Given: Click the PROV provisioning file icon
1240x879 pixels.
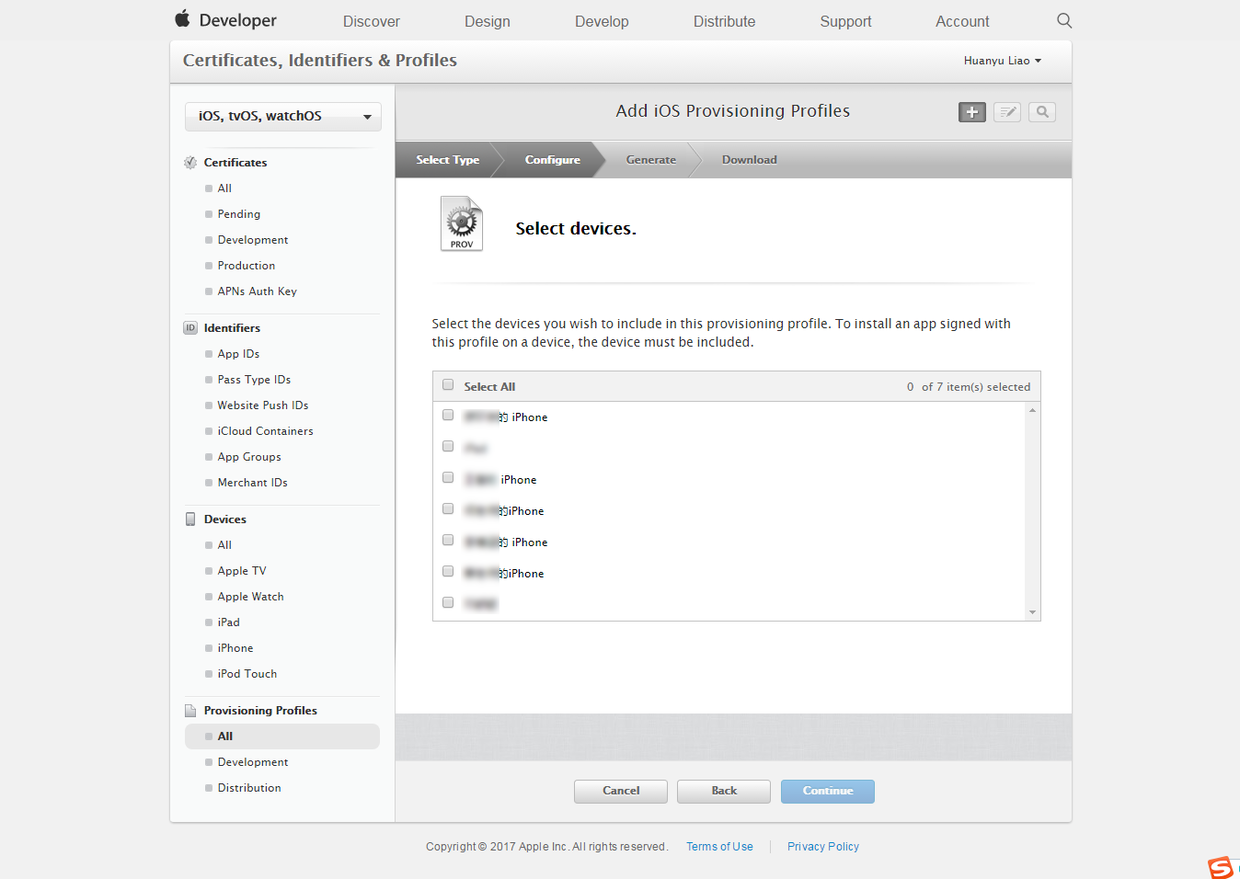Looking at the screenshot, I should pos(461,223).
